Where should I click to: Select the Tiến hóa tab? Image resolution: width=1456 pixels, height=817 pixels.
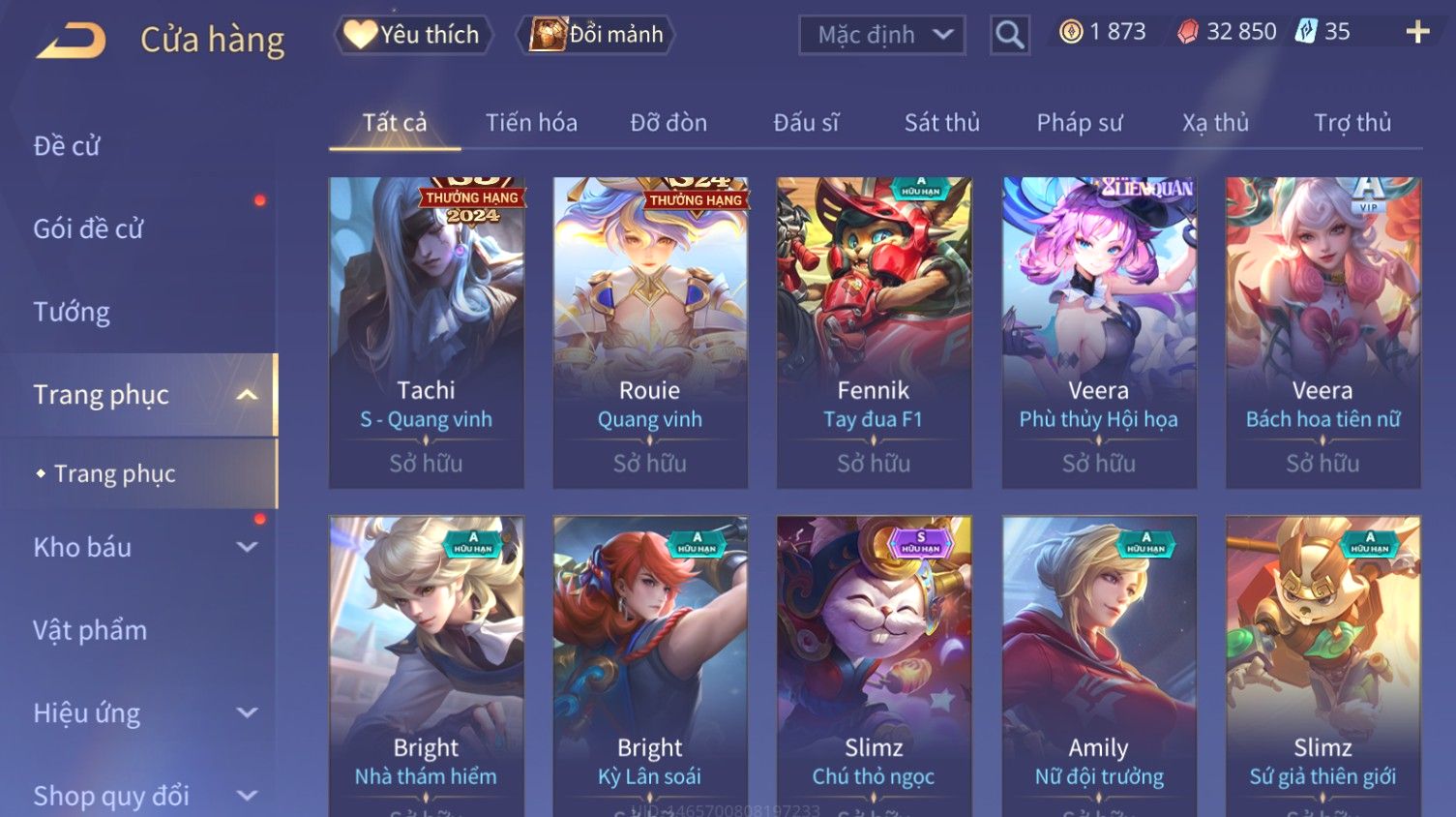coord(531,123)
